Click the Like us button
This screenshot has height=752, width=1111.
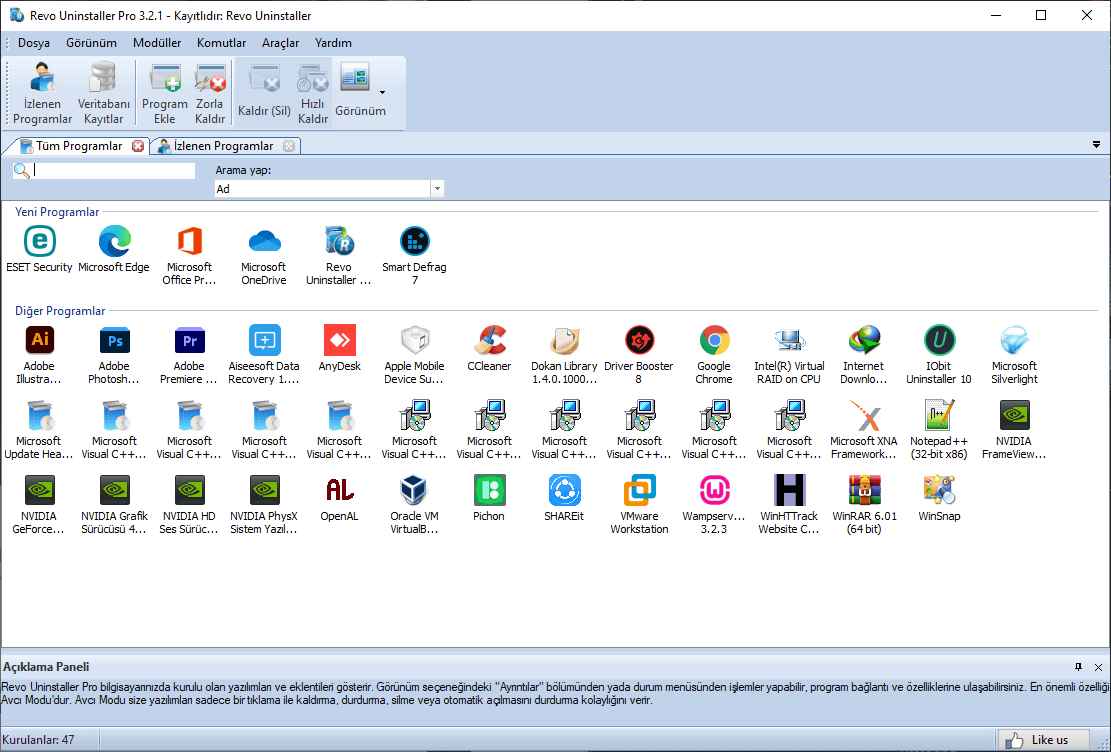click(1038, 740)
